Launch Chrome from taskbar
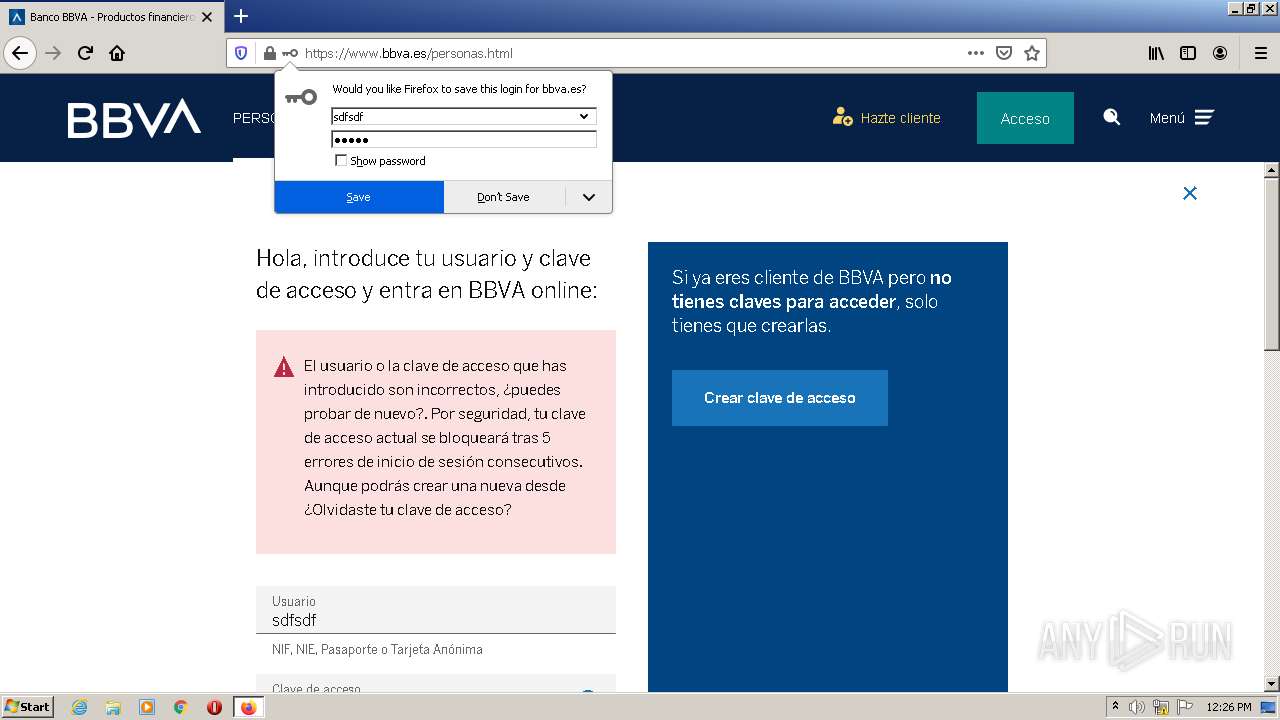Image resolution: width=1280 pixels, height=720 pixels. click(181, 707)
